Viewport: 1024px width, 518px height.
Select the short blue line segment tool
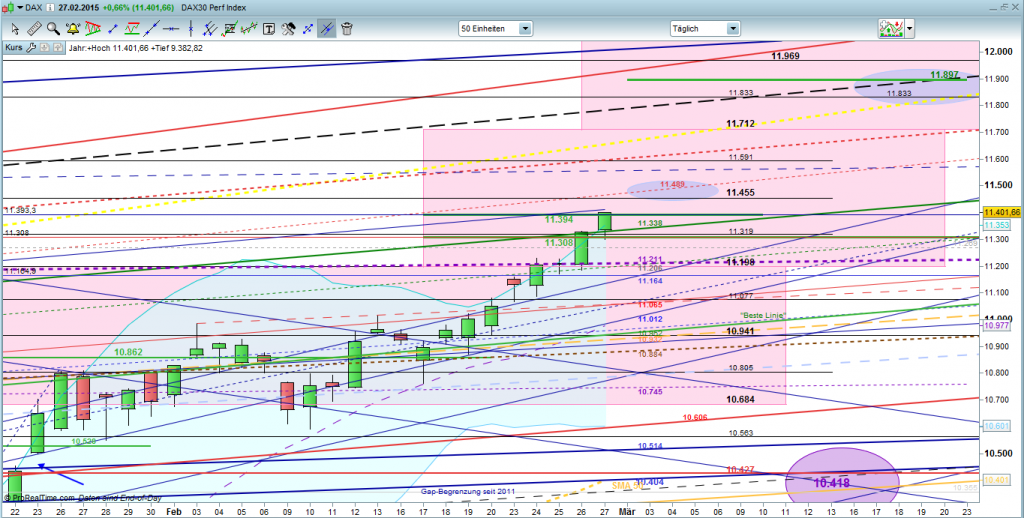112,29
